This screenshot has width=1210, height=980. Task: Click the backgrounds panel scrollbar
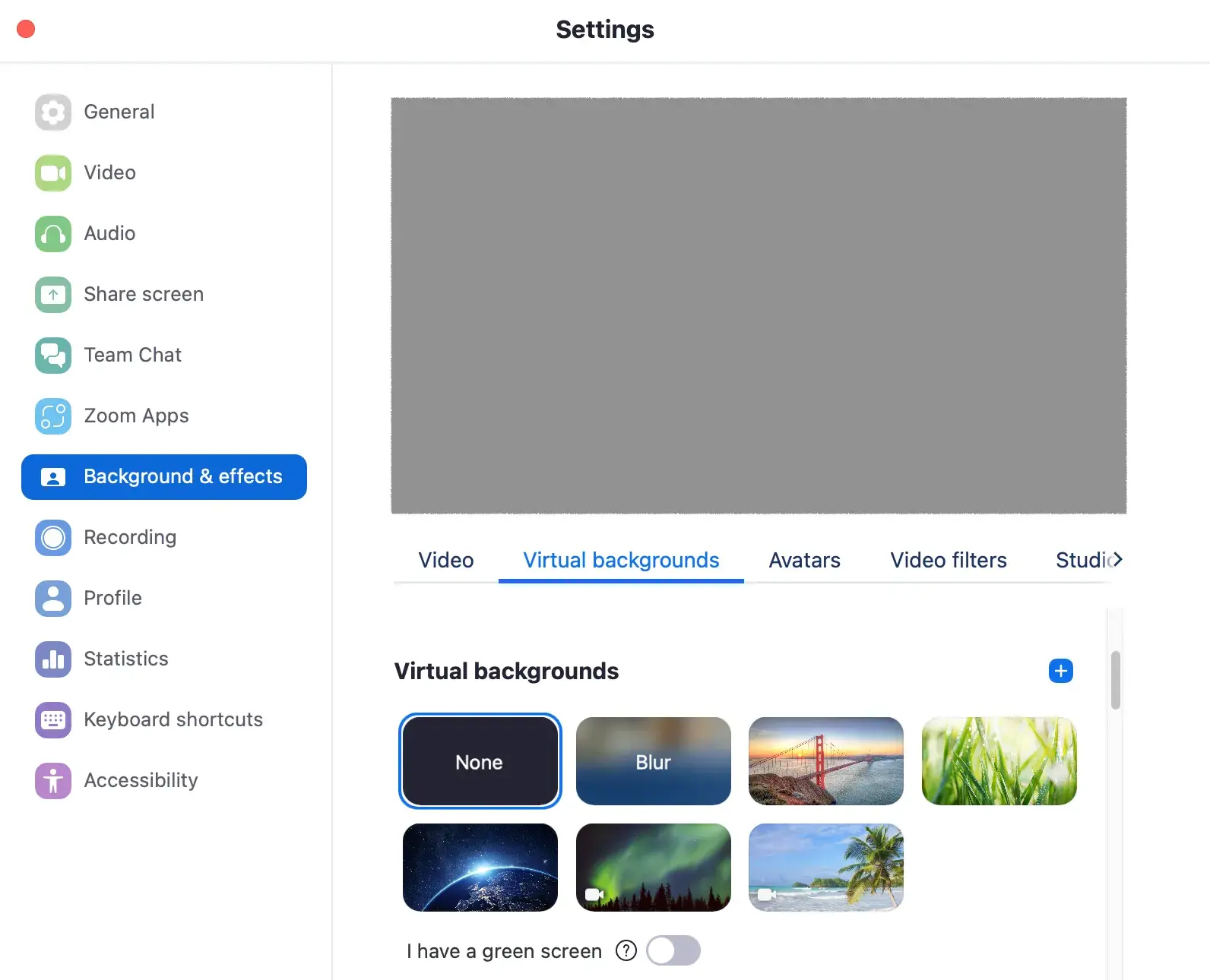1116,680
